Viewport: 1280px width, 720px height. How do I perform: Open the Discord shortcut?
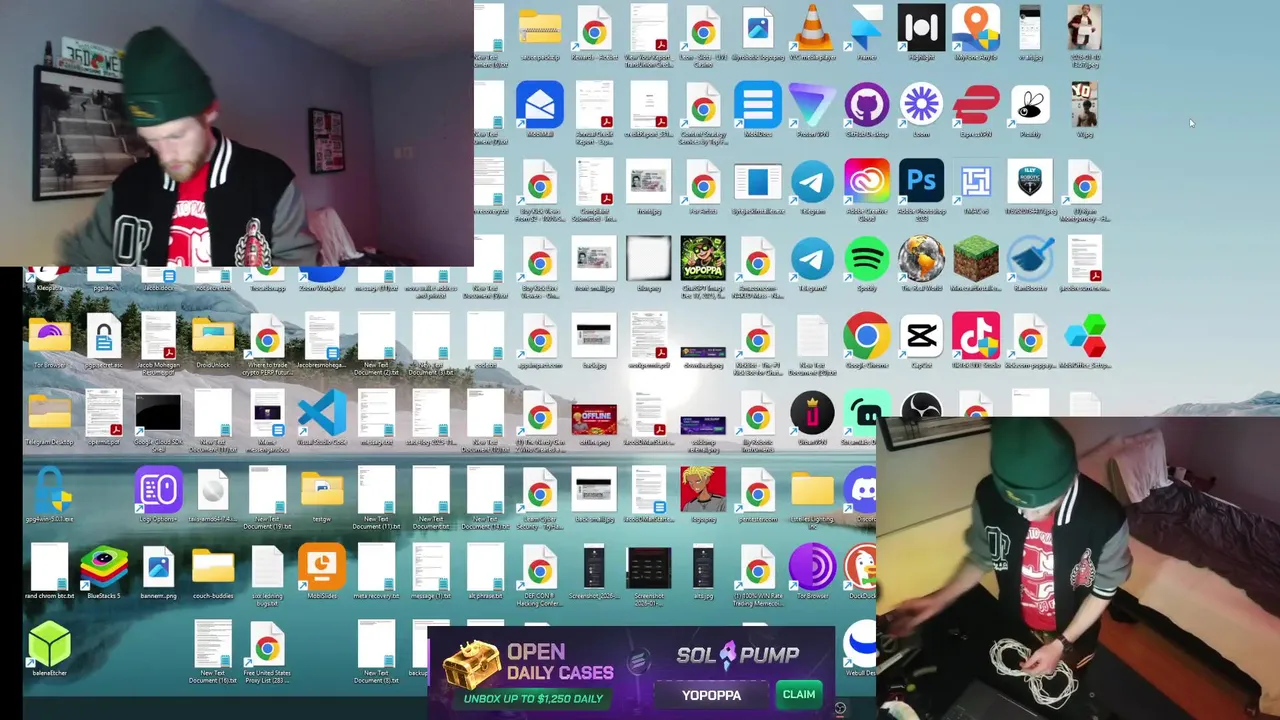pyautogui.click(x=862, y=492)
